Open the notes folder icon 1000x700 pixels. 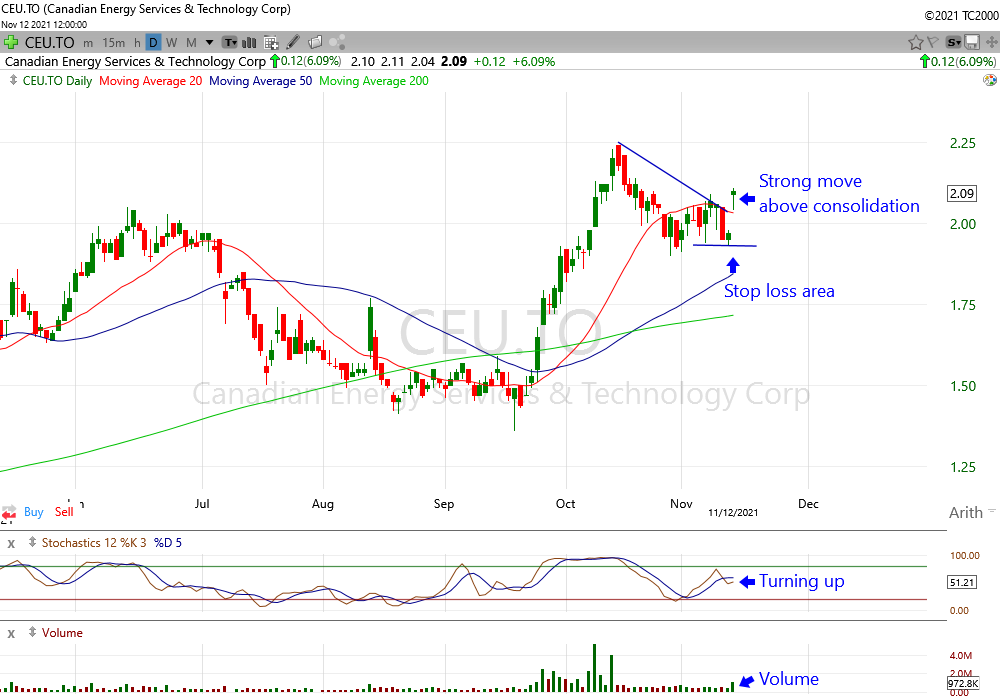click(315, 43)
